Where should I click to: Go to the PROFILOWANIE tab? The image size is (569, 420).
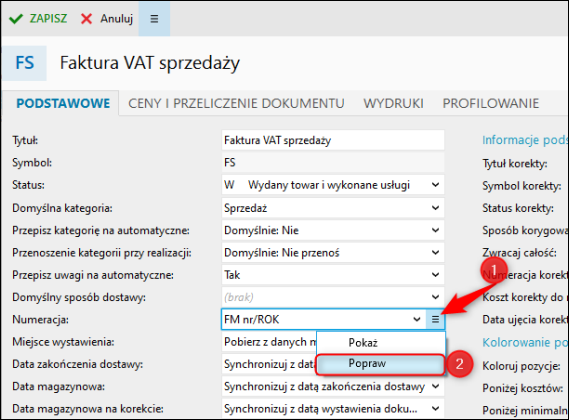coord(491,103)
